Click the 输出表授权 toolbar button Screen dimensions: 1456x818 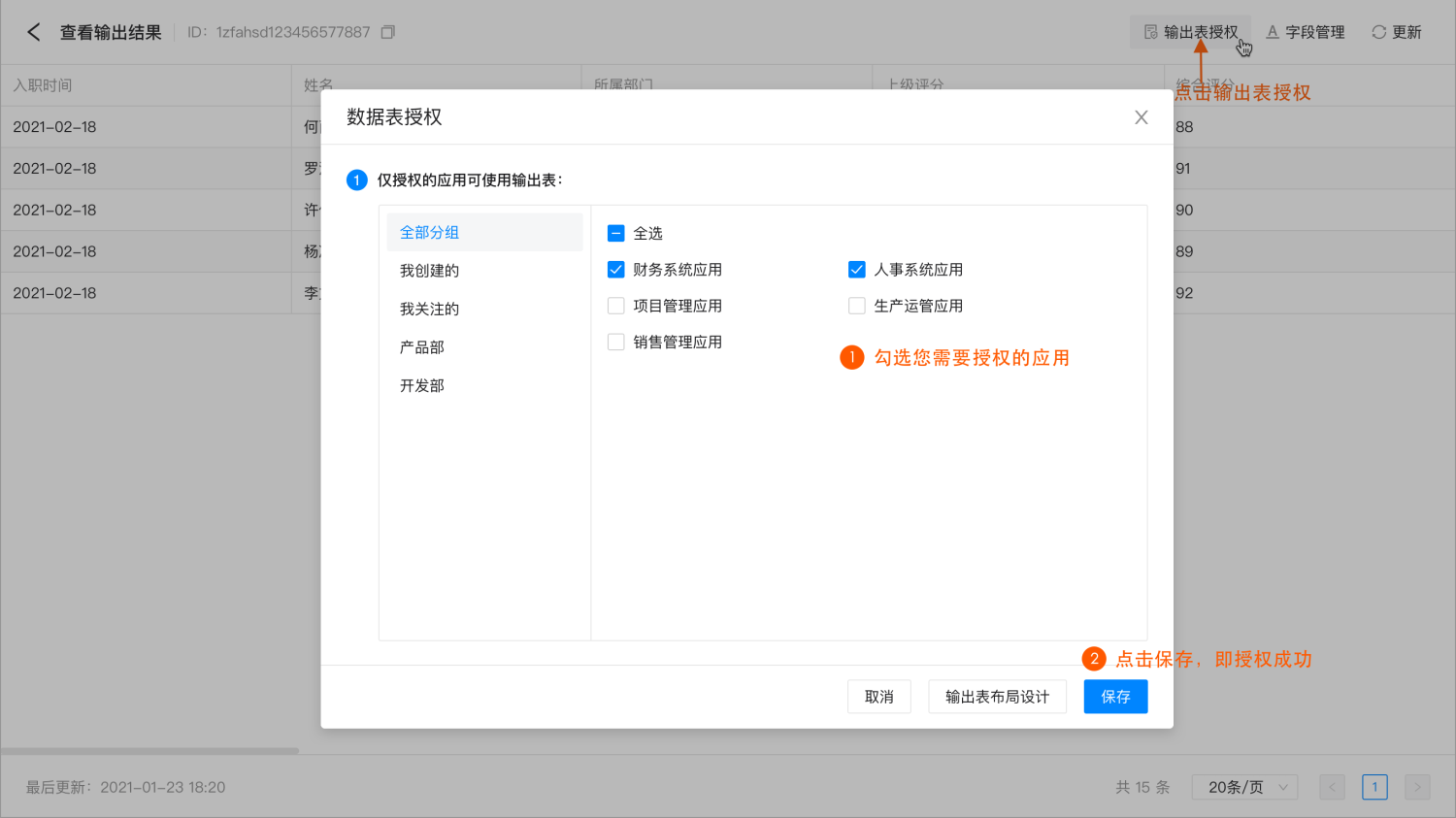click(1190, 32)
